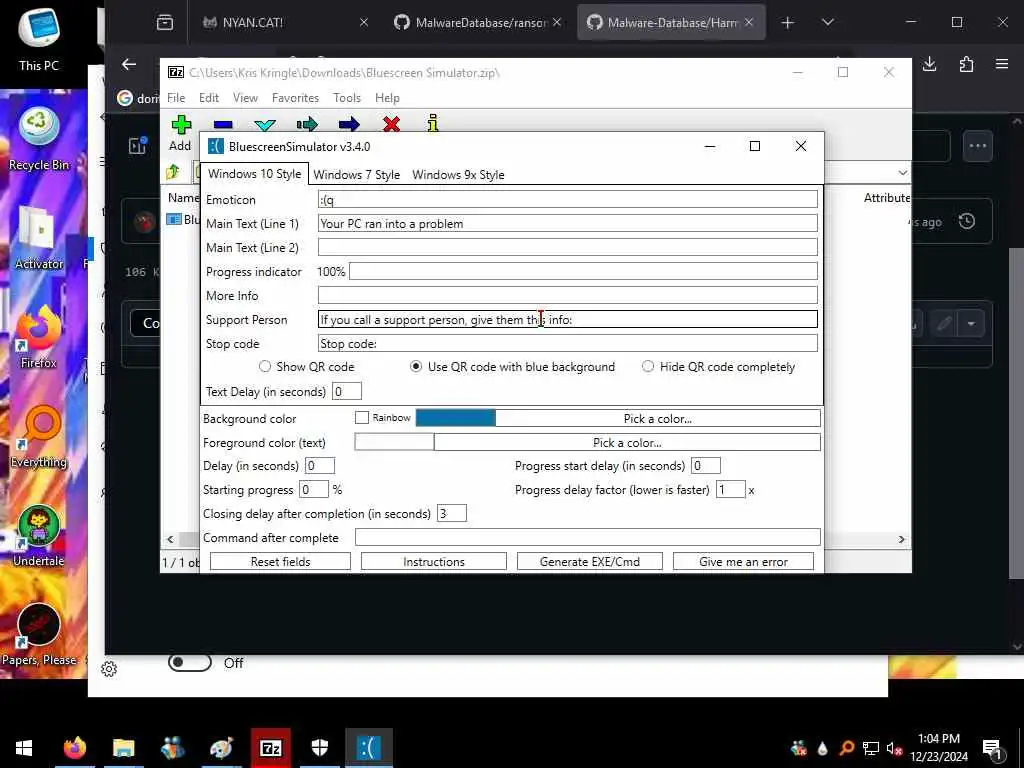Click the muted volume tray icon
The height and width of the screenshot is (768, 1024).
(x=894, y=749)
